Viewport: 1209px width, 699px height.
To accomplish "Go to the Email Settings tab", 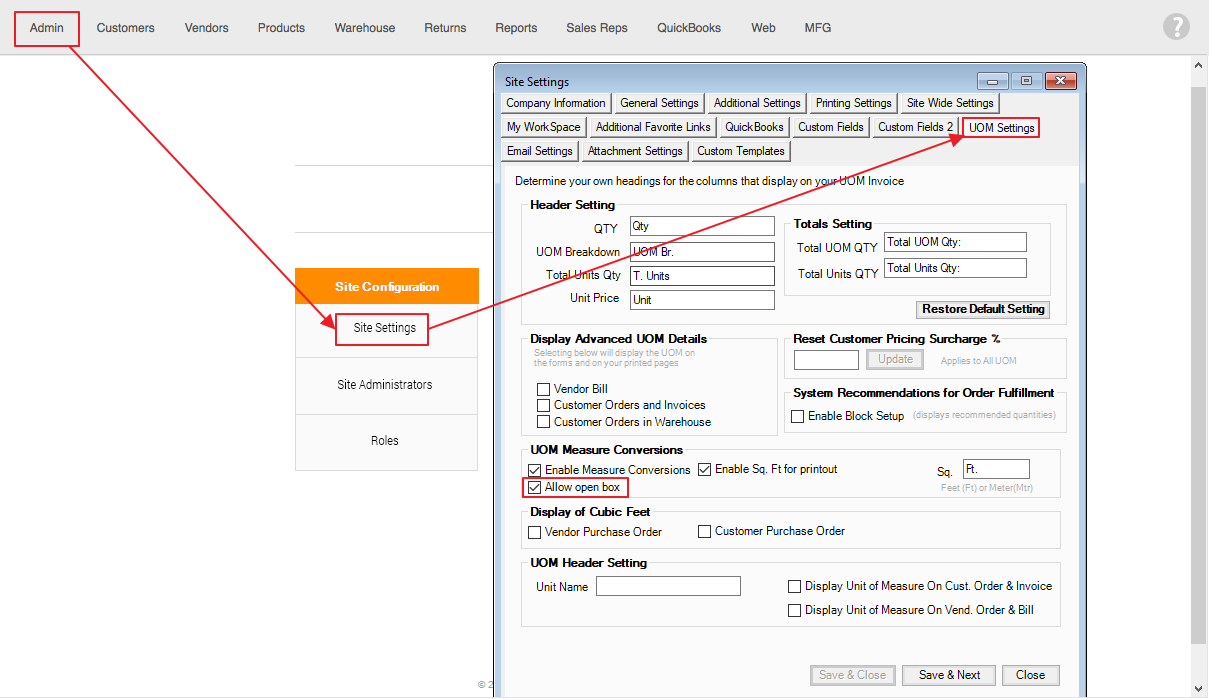I will pos(539,151).
